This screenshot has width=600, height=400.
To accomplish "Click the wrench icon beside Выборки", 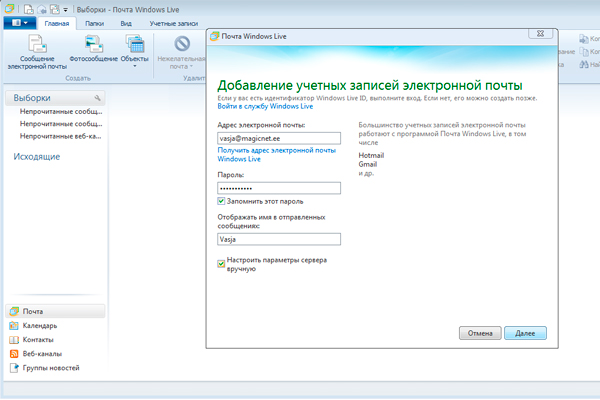I will [x=98, y=98].
